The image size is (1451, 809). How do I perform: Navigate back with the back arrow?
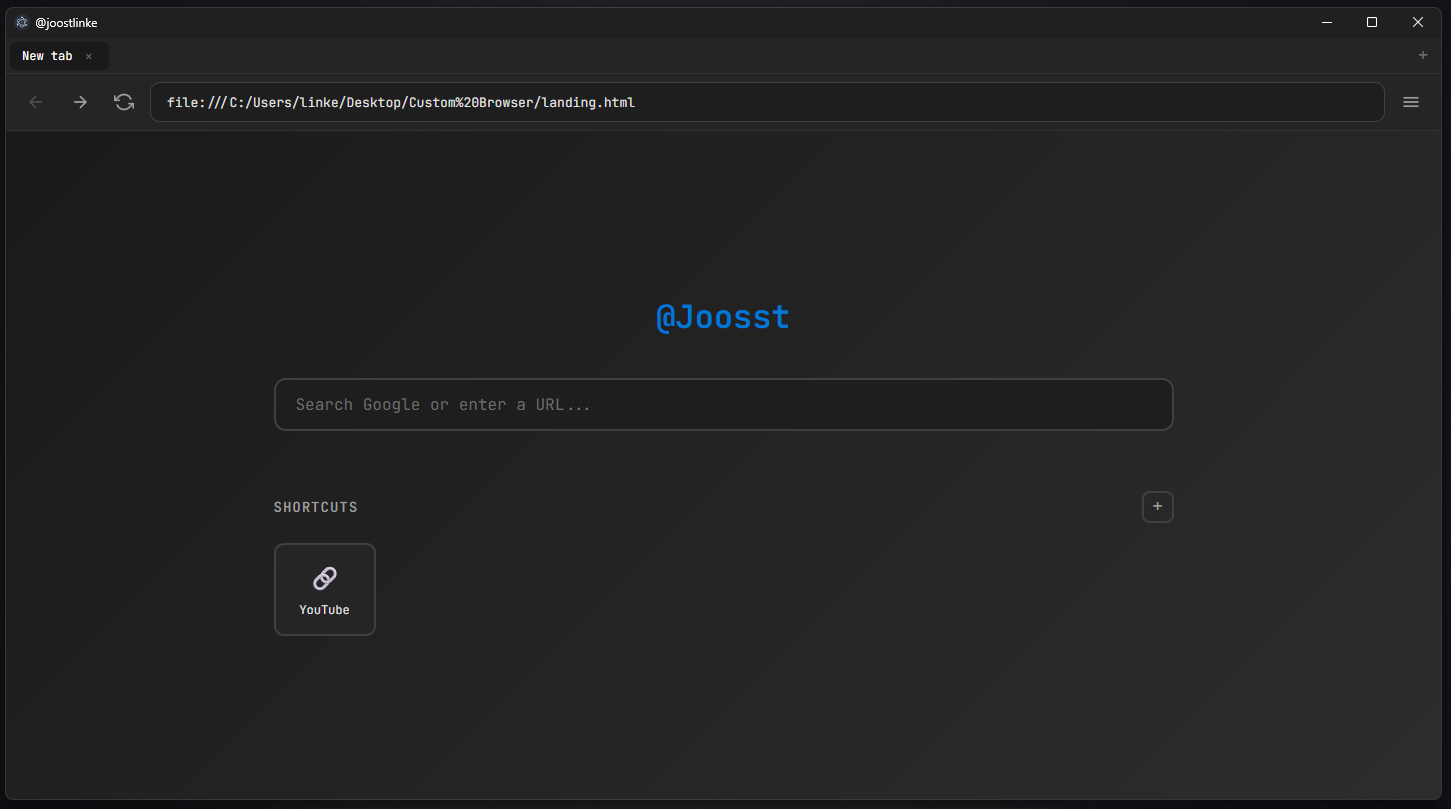pyautogui.click(x=35, y=101)
